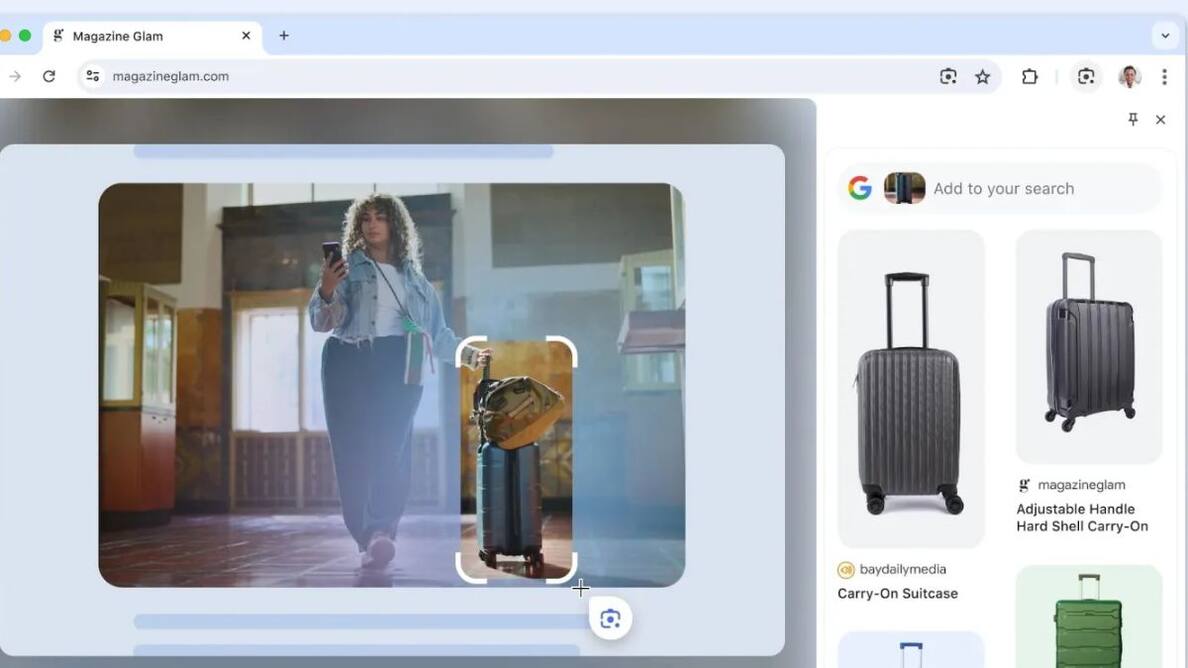1188x668 pixels.
Task: Open the Carry-On Suitcase result link
Action: 897,593
